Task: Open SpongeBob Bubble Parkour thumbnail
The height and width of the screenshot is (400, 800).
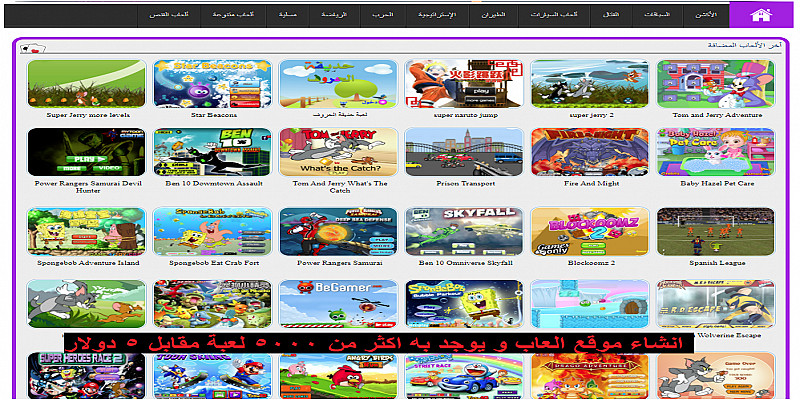Action: 464,304
